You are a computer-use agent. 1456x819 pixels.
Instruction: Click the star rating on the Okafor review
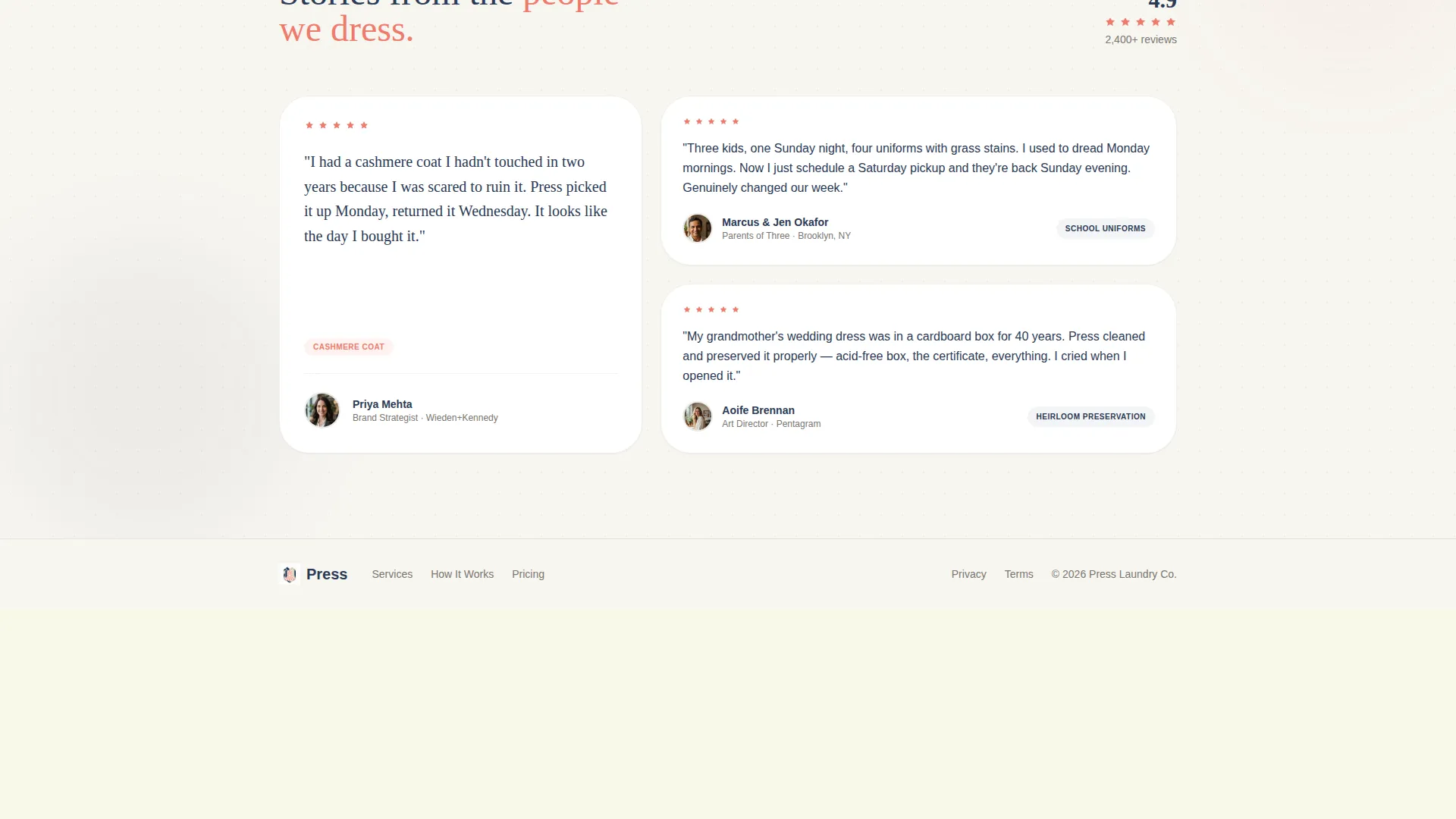[711, 122]
